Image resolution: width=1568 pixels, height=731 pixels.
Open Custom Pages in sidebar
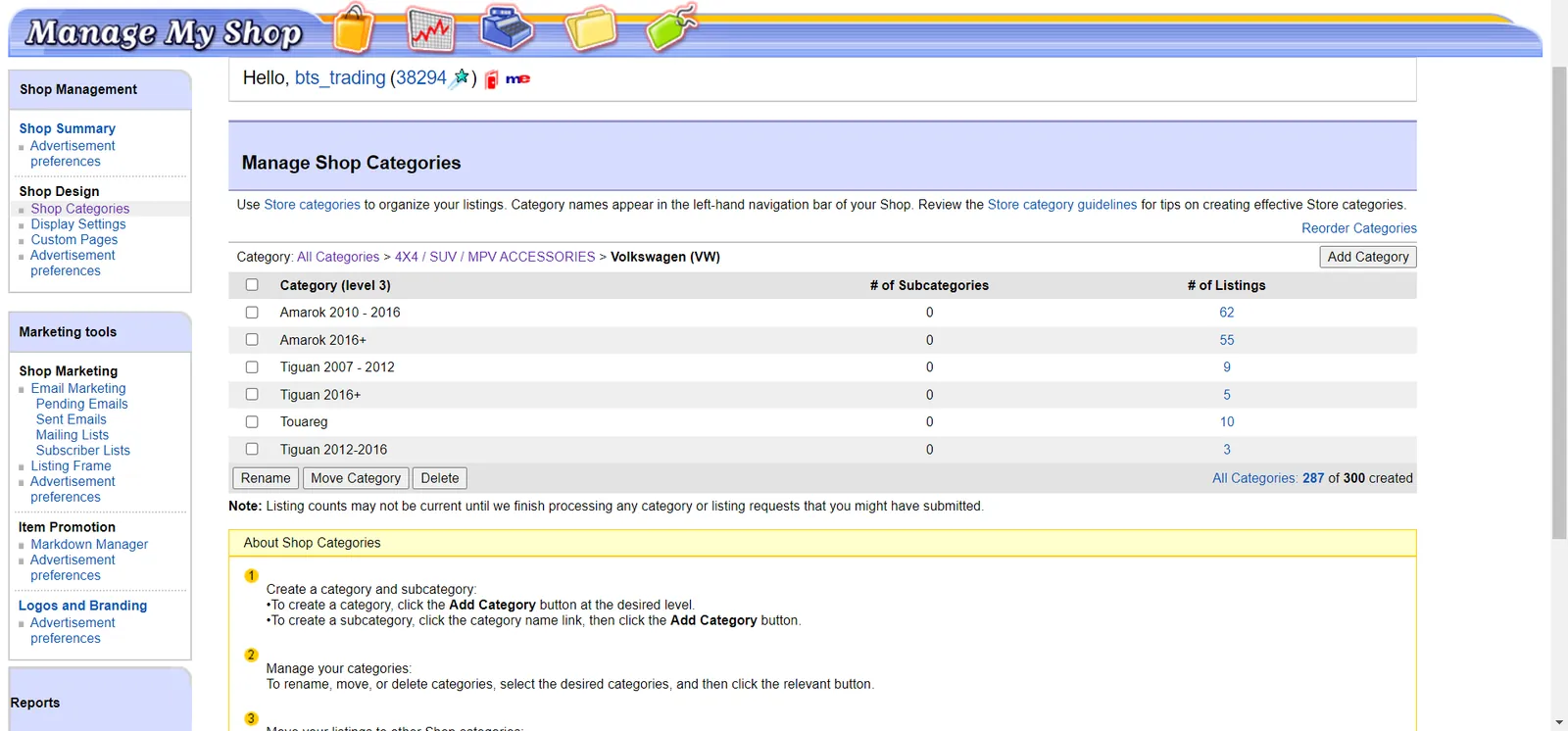[73, 240]
